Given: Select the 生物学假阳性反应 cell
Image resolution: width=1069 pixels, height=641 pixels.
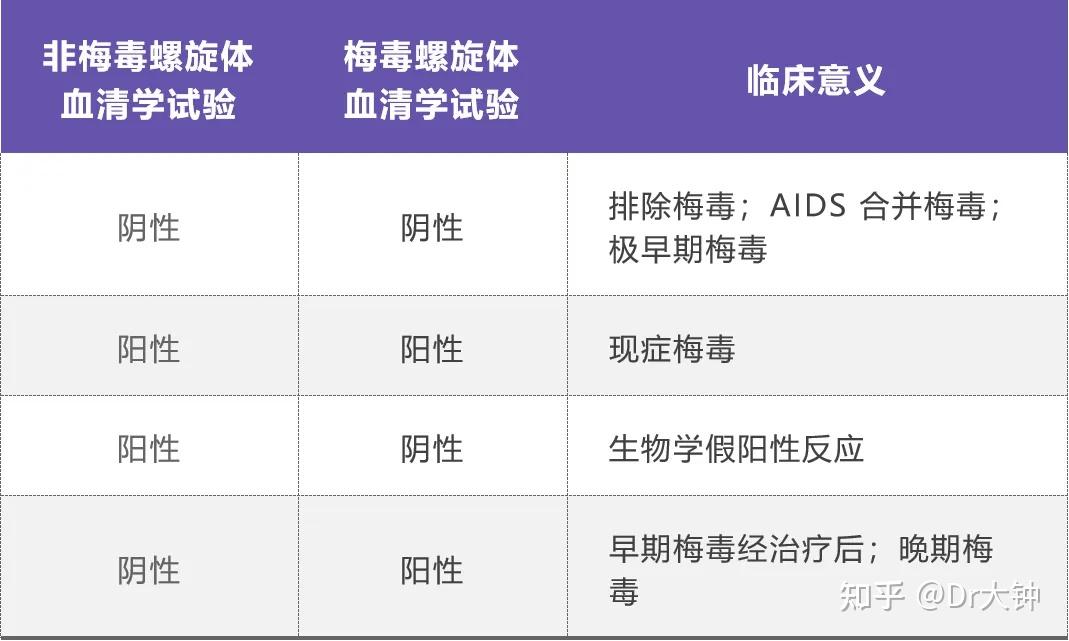Looking at the screenshot, I should click(736, 449).
